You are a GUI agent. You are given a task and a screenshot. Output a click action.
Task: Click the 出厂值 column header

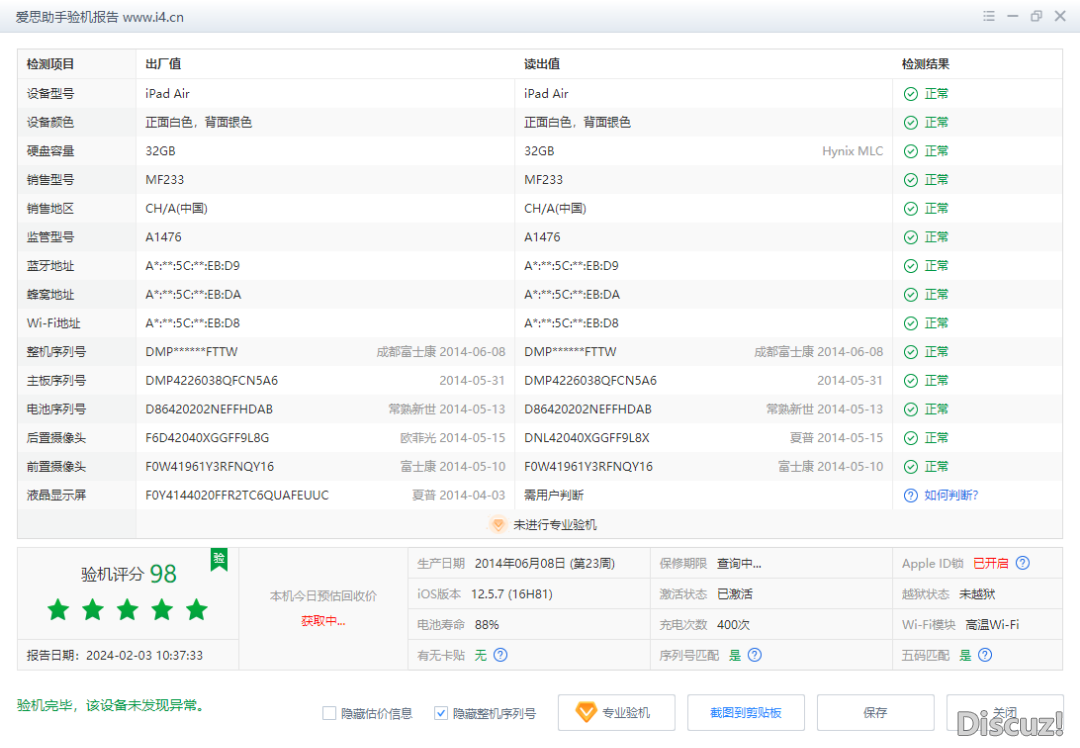[x=163, y=64]
